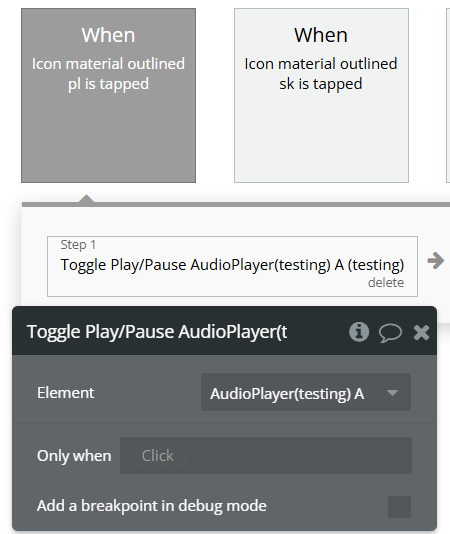The width and height of the screenshot is (450, 534).
Task: Close the Toggle Play/Pause properties panel
Action: [421, 332]
